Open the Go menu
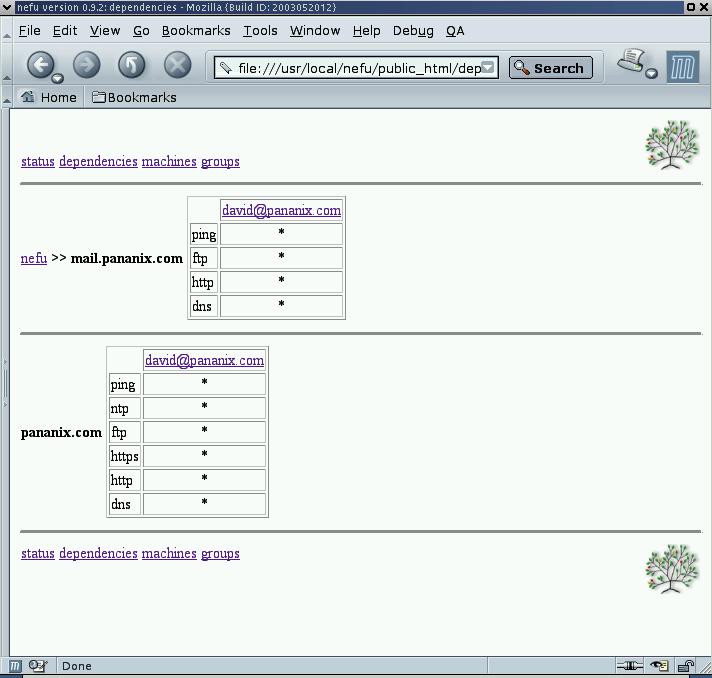712x678 pixels. tap(141, 31)
